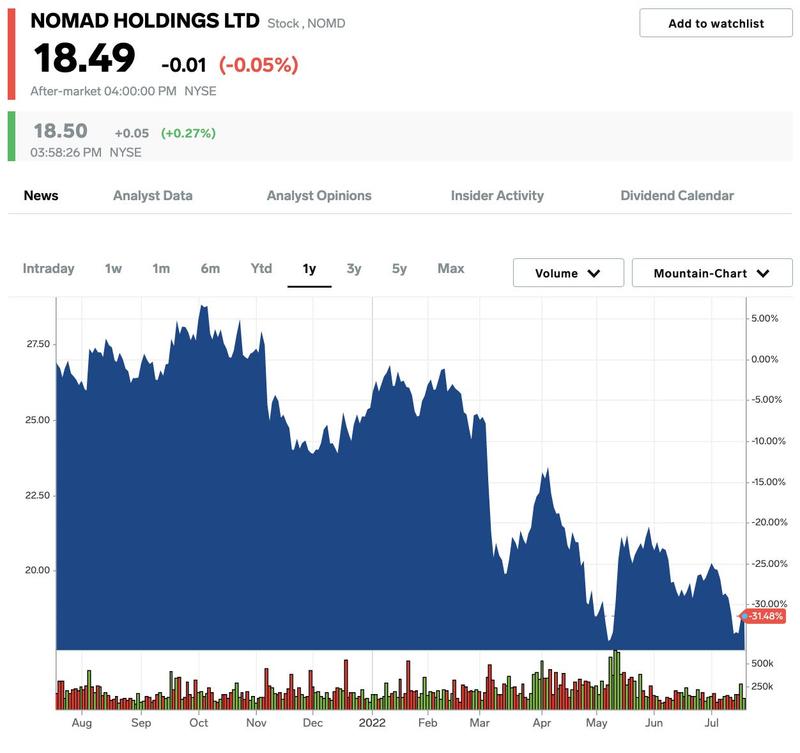Click the -25.00% percentage axis label

(x=769, y=563)
